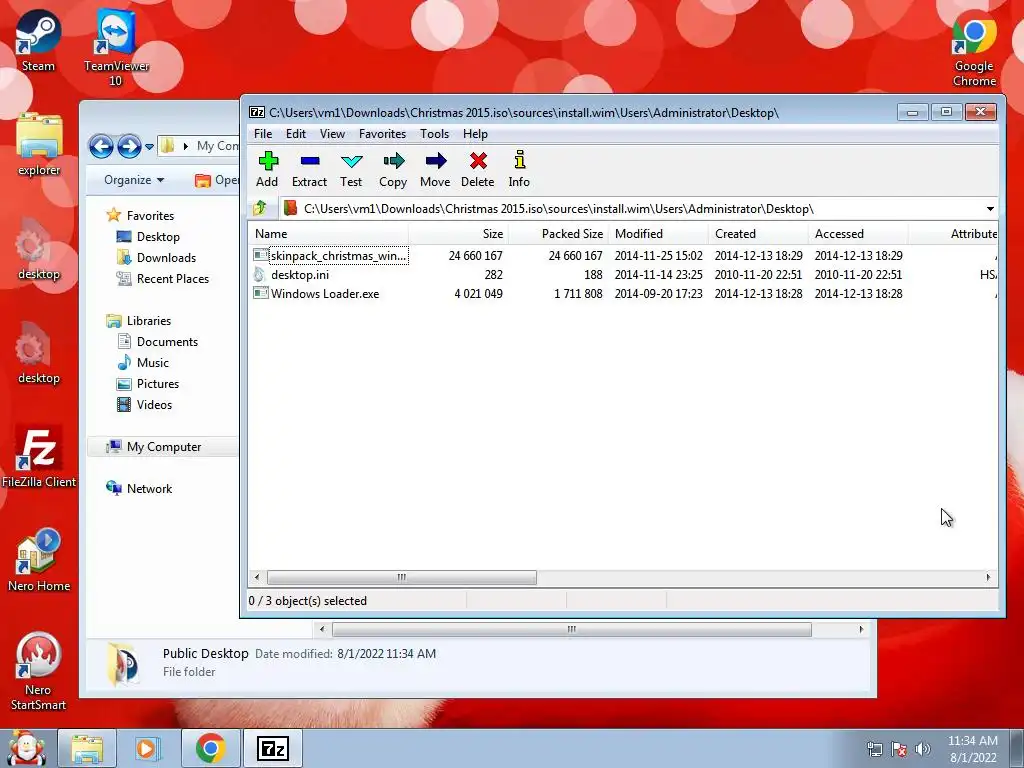Open the Santa Start button
Image resolution: width=1024 pixels, height=768 pixels.
click(25, 748)
